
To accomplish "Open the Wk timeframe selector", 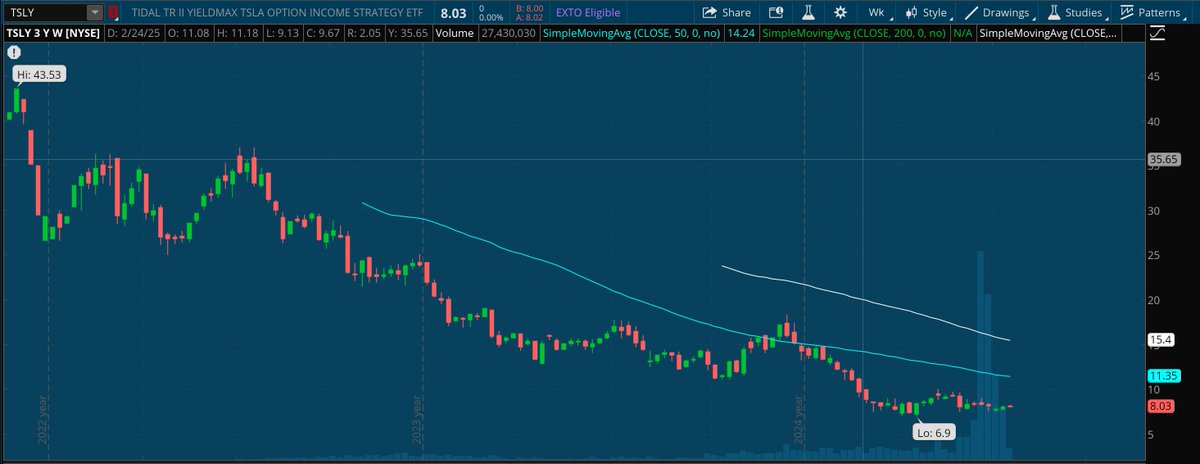I will 876,13.
